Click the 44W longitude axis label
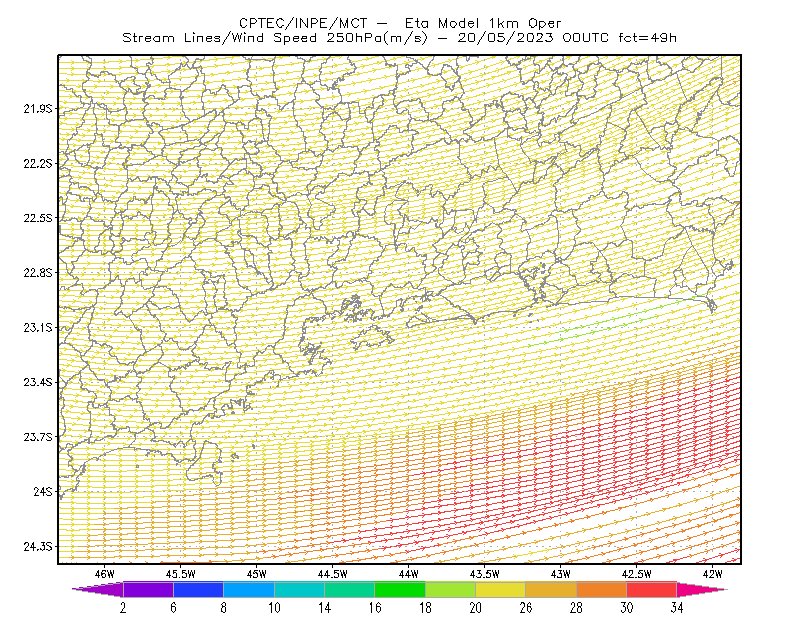The image size is (800, 618). [x=408, y=574]
